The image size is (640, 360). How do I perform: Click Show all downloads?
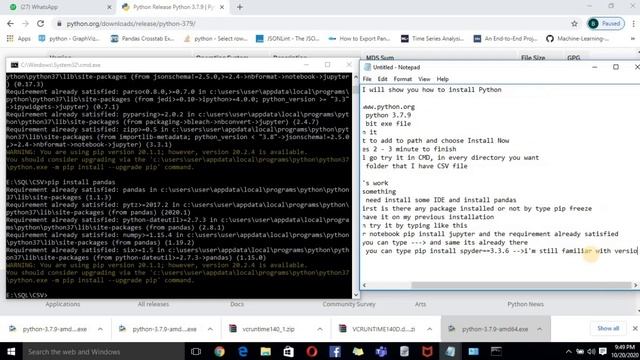tap(608, 328)
